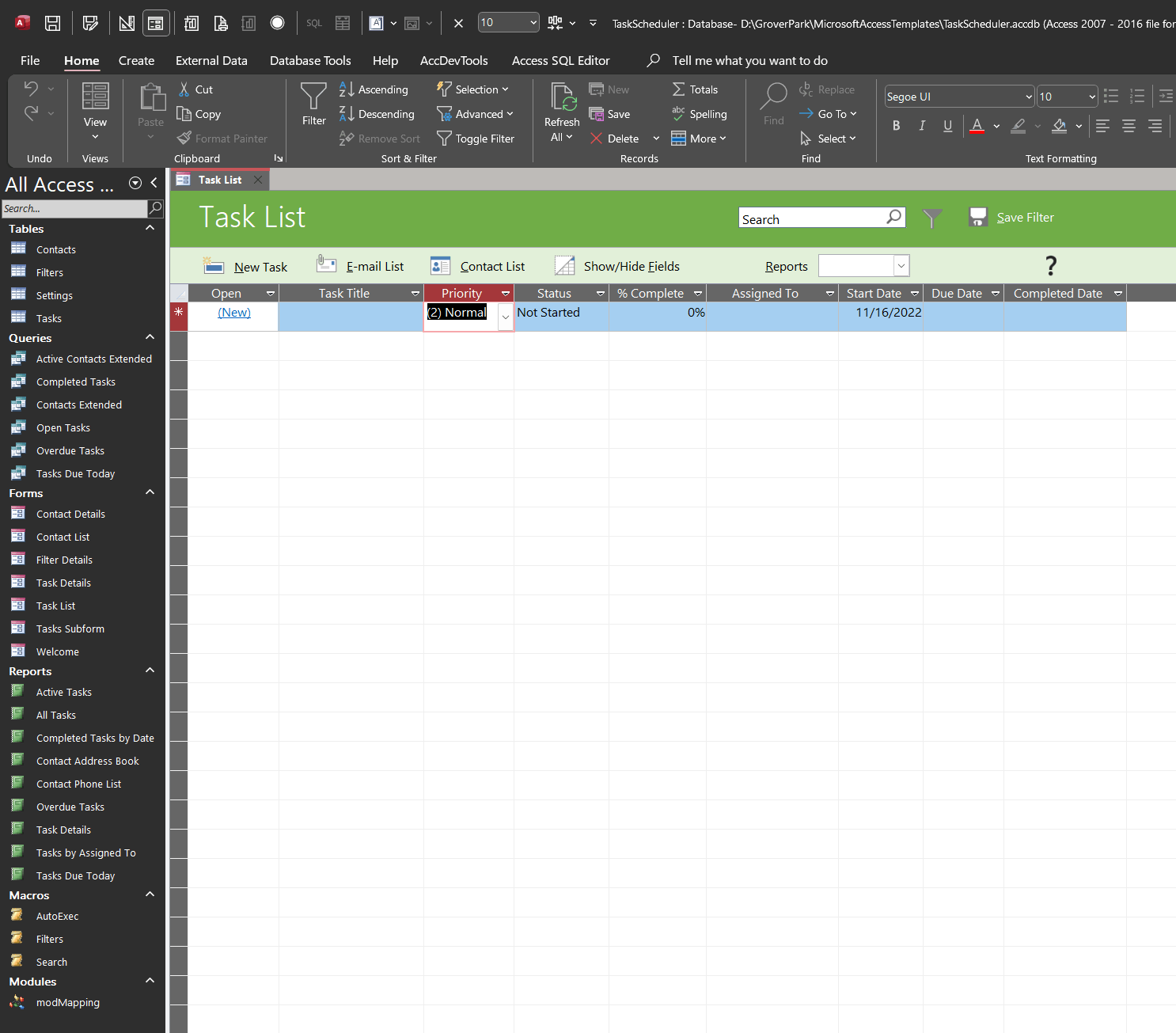Click Save Filter link
The image size is (1176, 1033).
tap(1025, 217)
